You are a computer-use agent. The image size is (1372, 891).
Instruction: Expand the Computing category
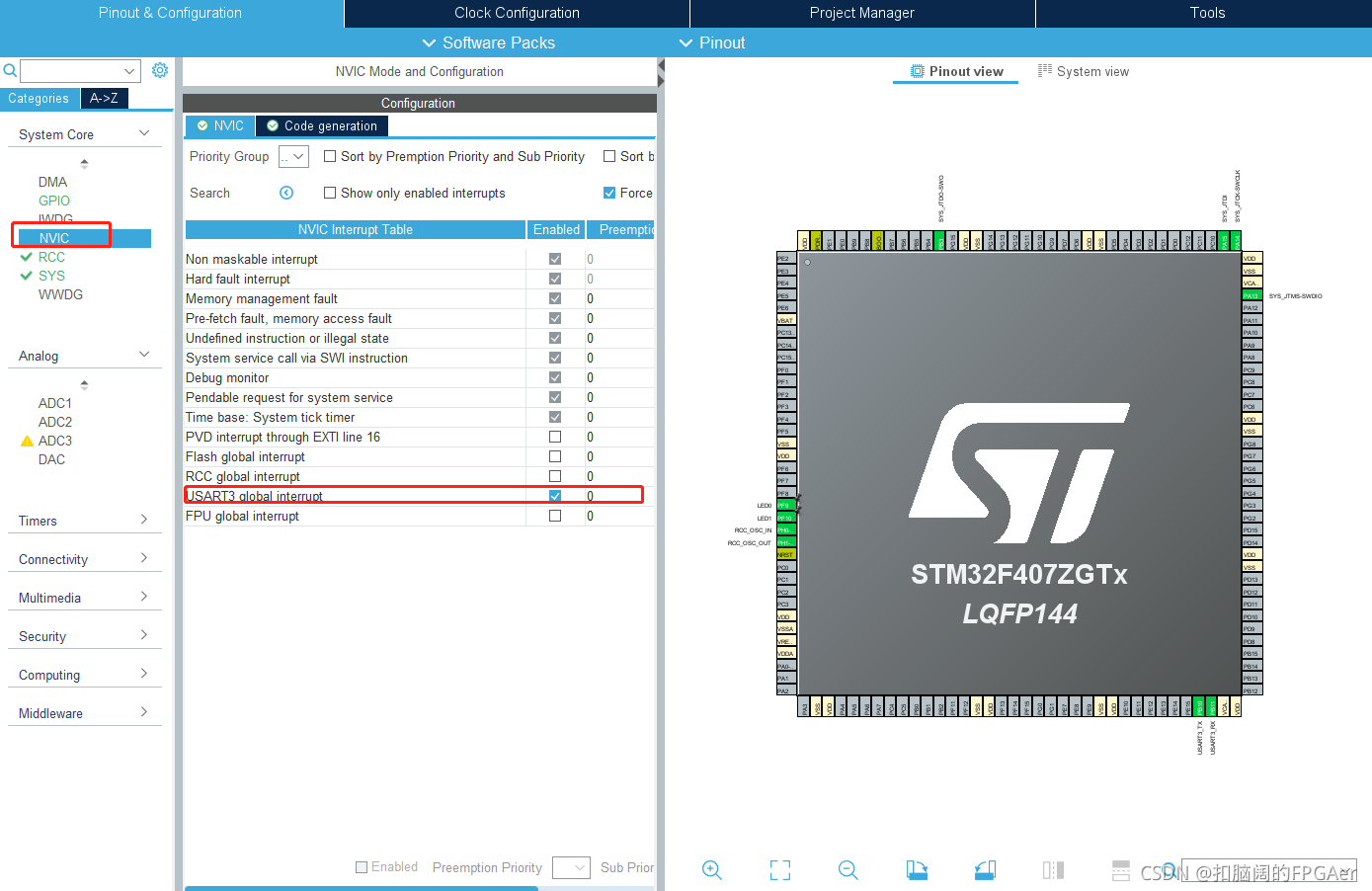(144, 674)
